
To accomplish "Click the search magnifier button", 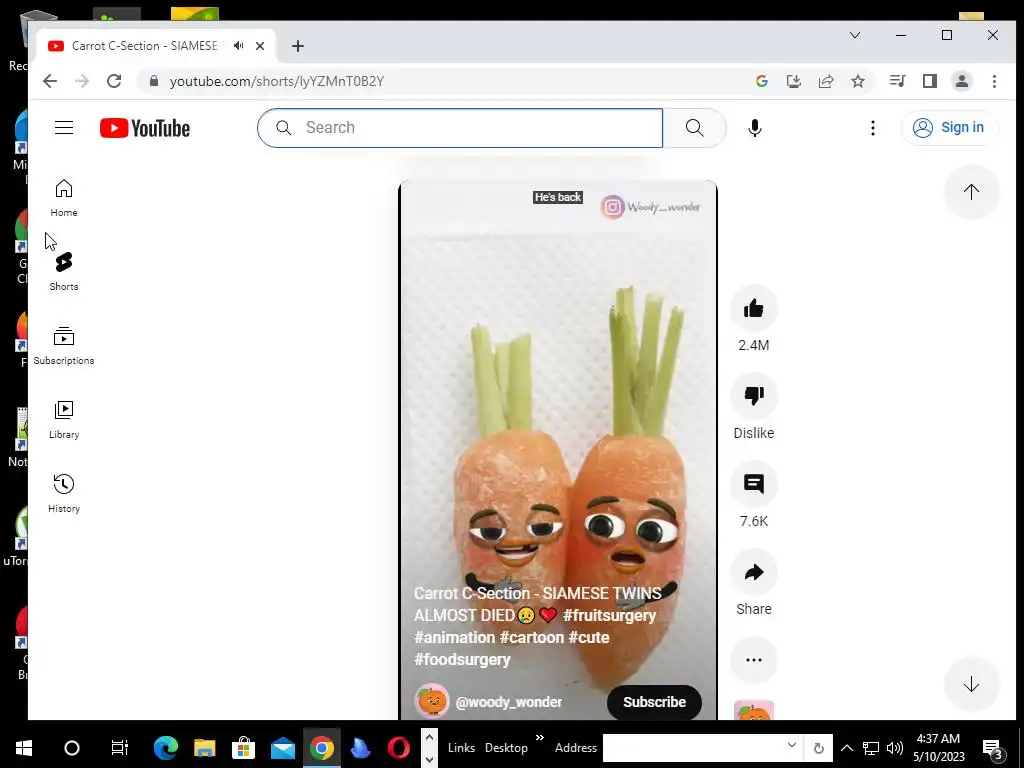I will click(694, 128).
